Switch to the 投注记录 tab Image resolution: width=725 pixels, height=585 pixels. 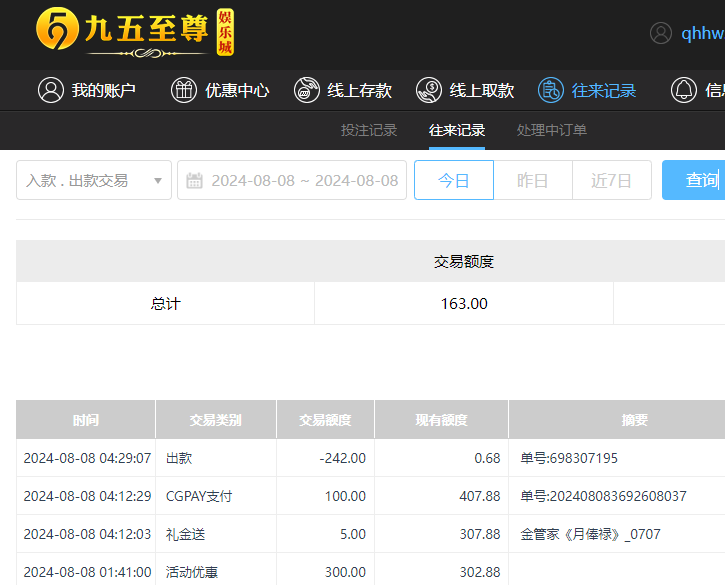pyautogui.click(x=369, y=130)
